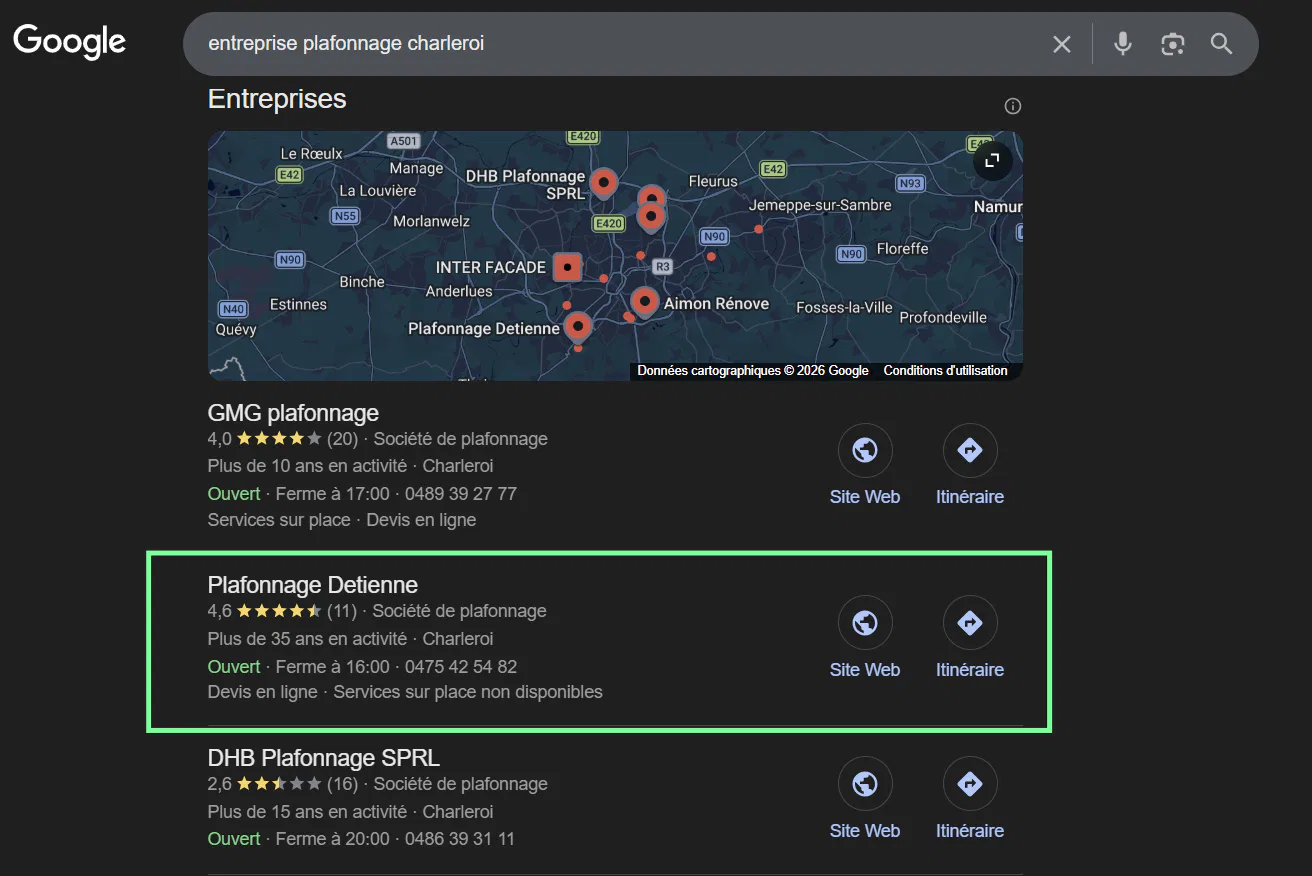Open Google Lens image search icon
1312x876 pixels.
(1172, 44)
